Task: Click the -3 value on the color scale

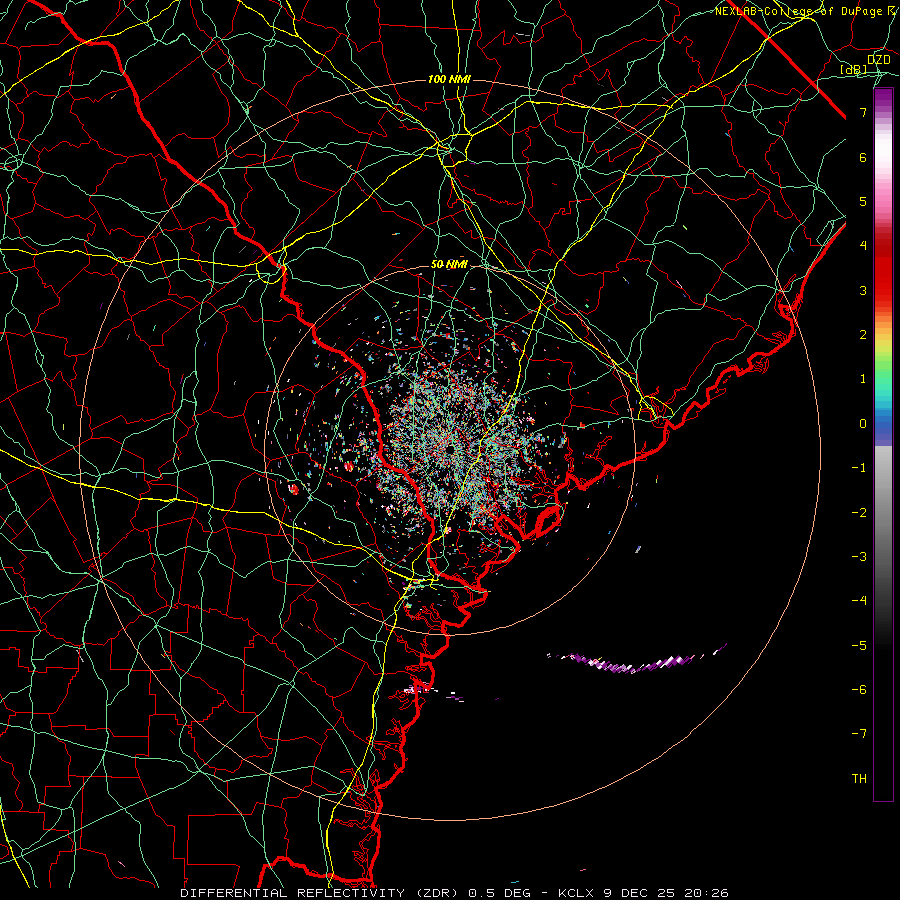Action: click(x=859, y=557)
